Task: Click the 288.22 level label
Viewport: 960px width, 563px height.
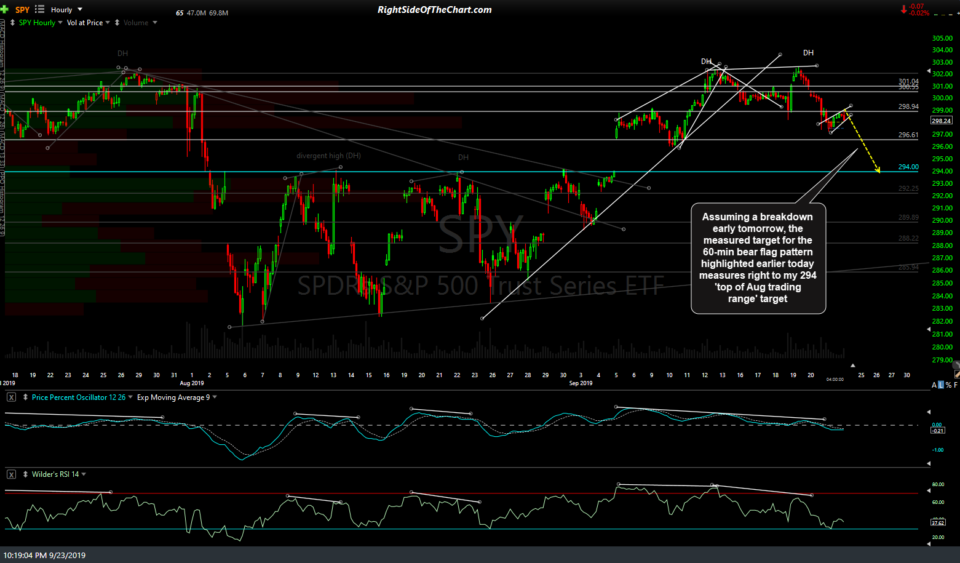Action: click(908, 238)
